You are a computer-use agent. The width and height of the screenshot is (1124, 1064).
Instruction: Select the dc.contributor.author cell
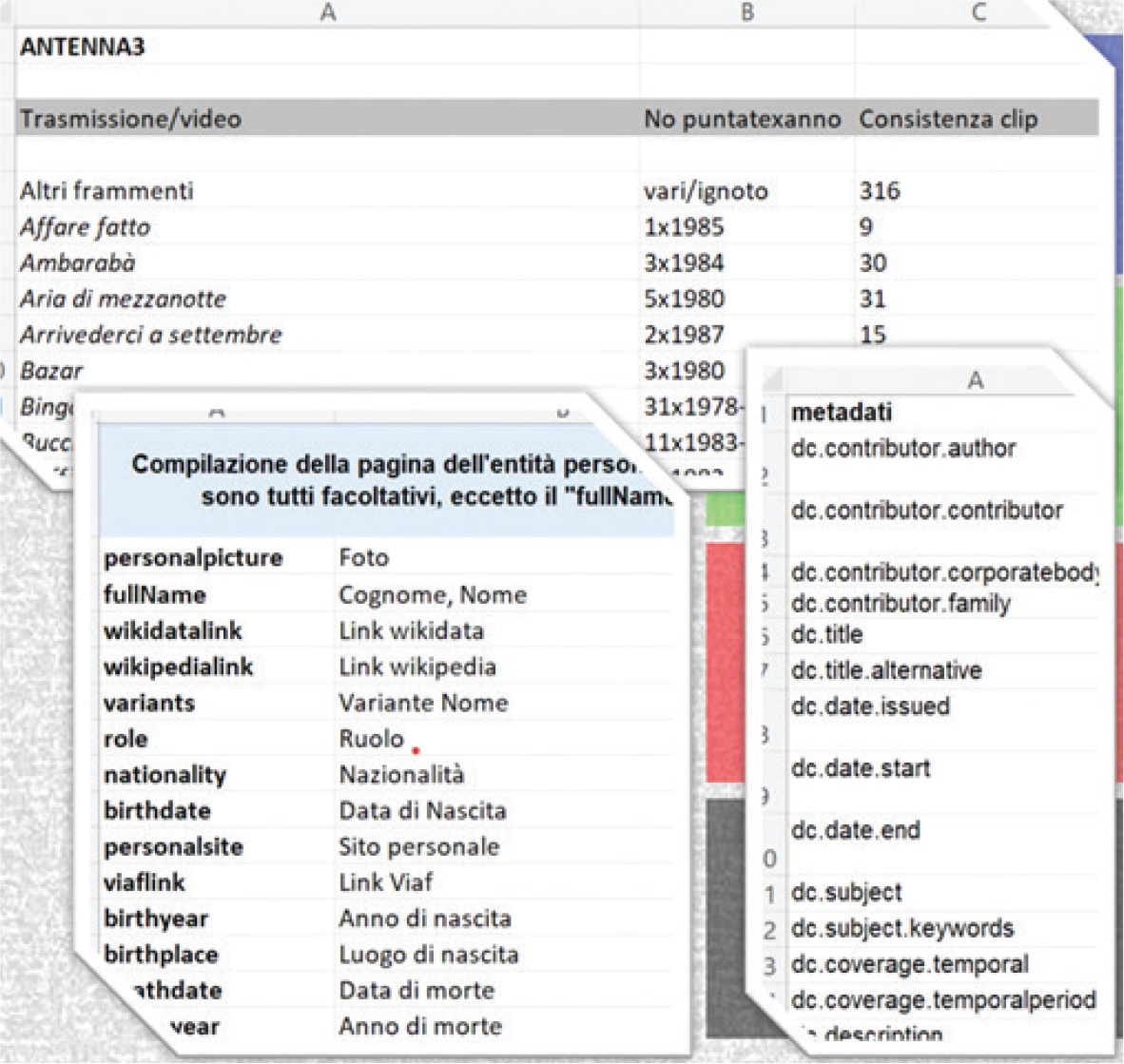pyautogui.click(x=942, y=461)
